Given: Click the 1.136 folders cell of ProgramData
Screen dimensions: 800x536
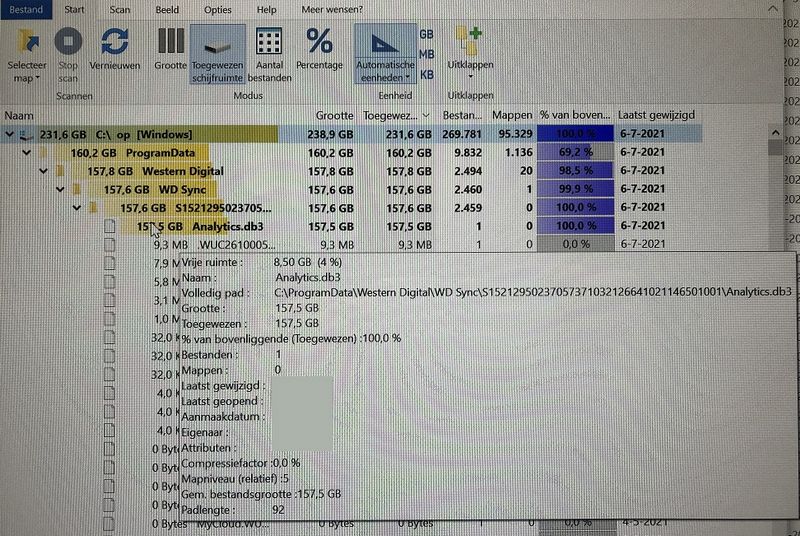Looking at the screenshot, I should 519,152.
